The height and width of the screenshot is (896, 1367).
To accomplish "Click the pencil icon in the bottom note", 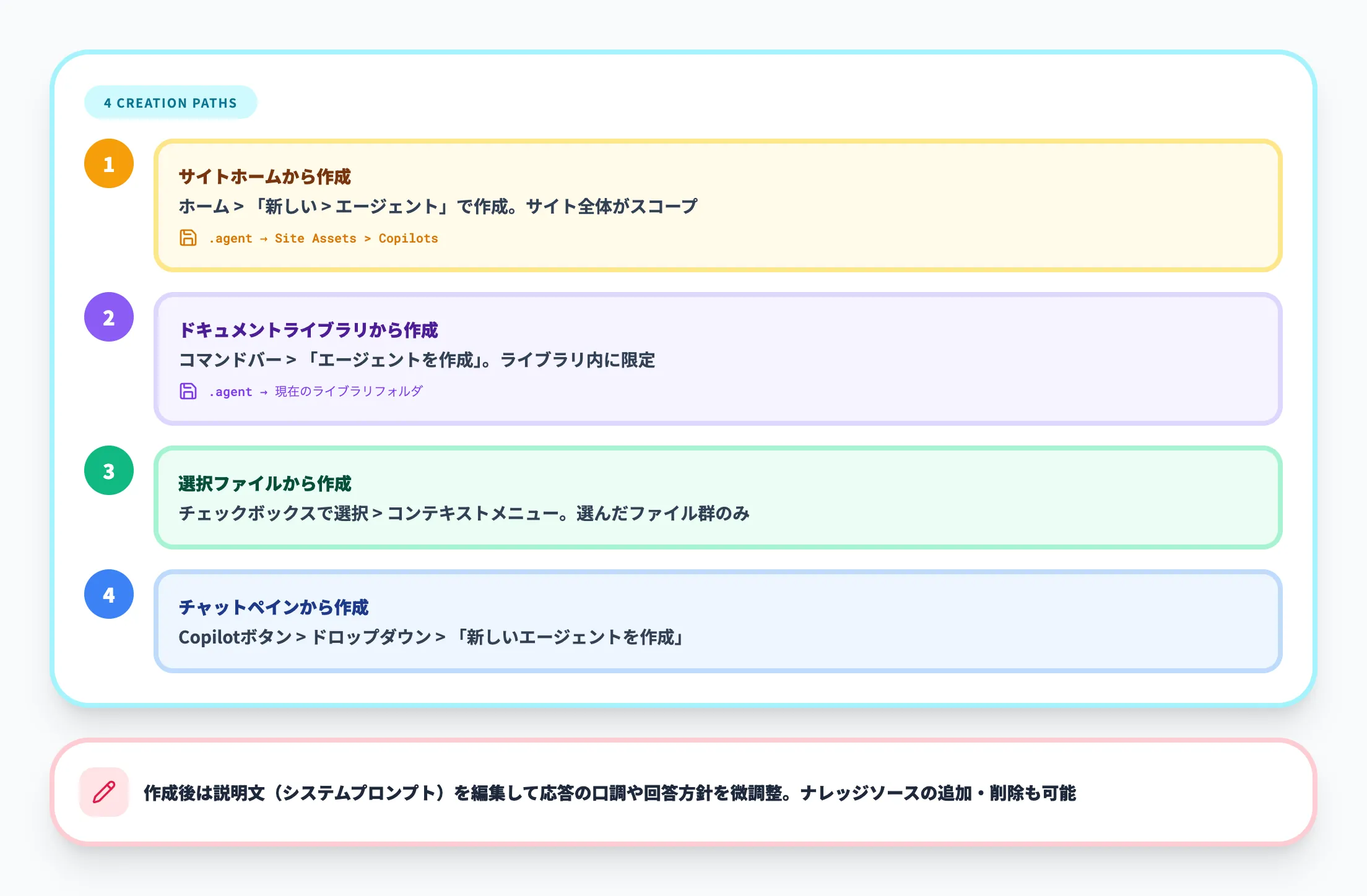I will click(104, 793).
